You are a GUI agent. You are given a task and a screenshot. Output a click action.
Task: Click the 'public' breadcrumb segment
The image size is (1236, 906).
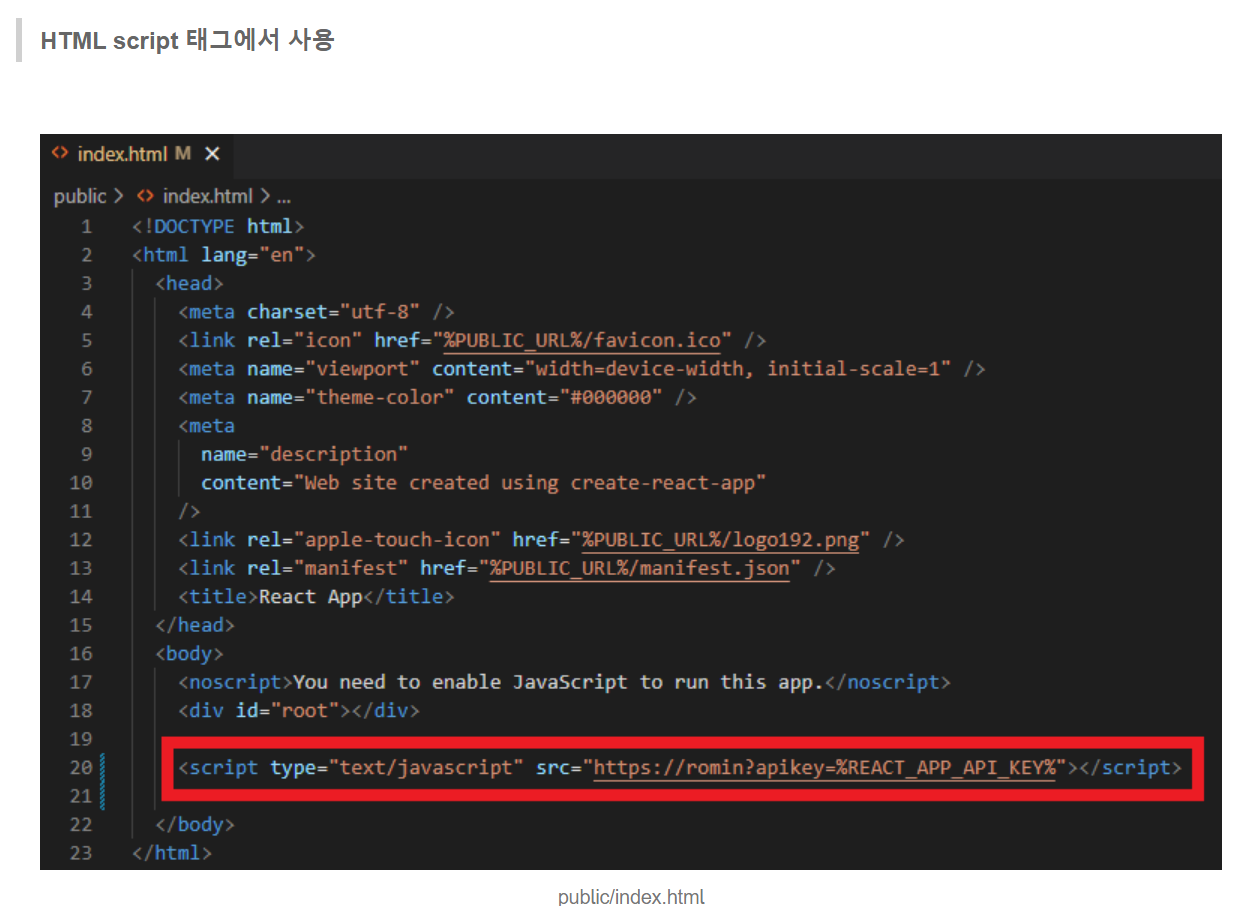click(x=80, y=197)
